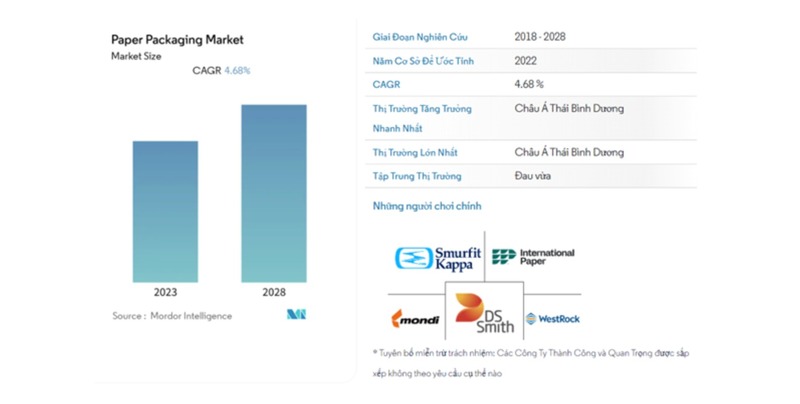
Task: Click the Mordor Intelligence logo mark
Action: tap(296, 315)
